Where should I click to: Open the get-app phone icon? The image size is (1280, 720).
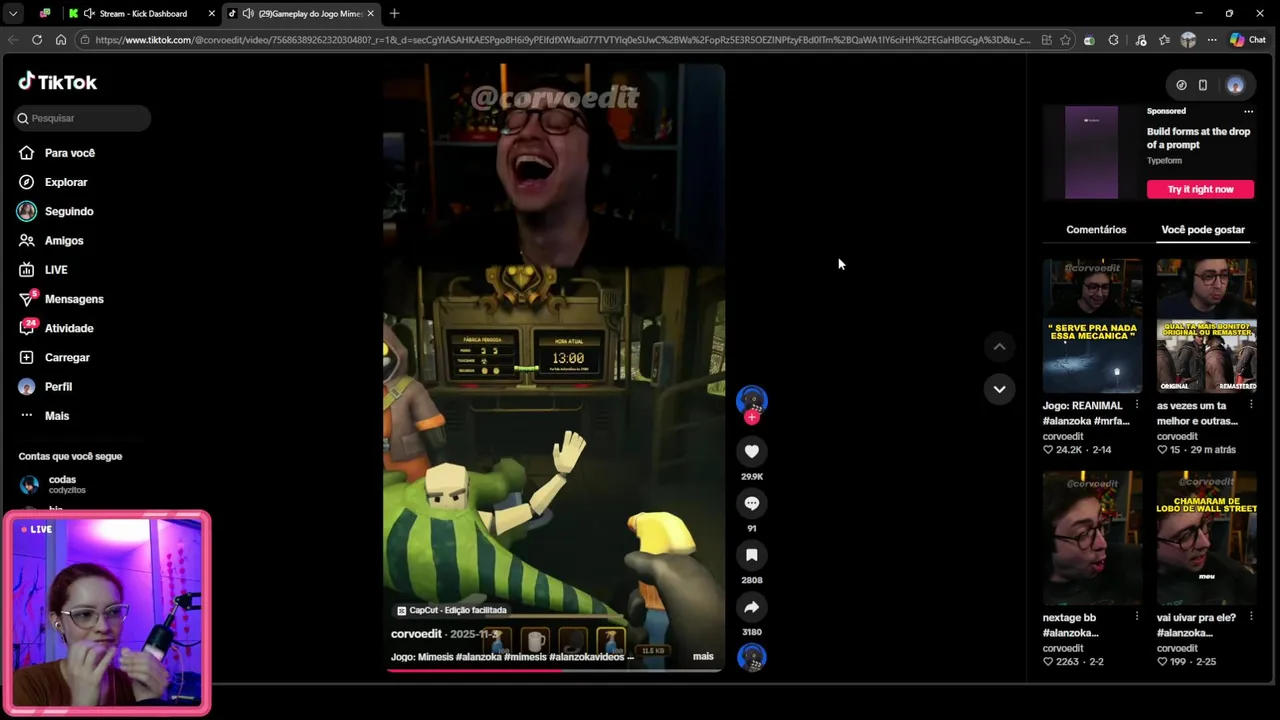[1203, 85]
